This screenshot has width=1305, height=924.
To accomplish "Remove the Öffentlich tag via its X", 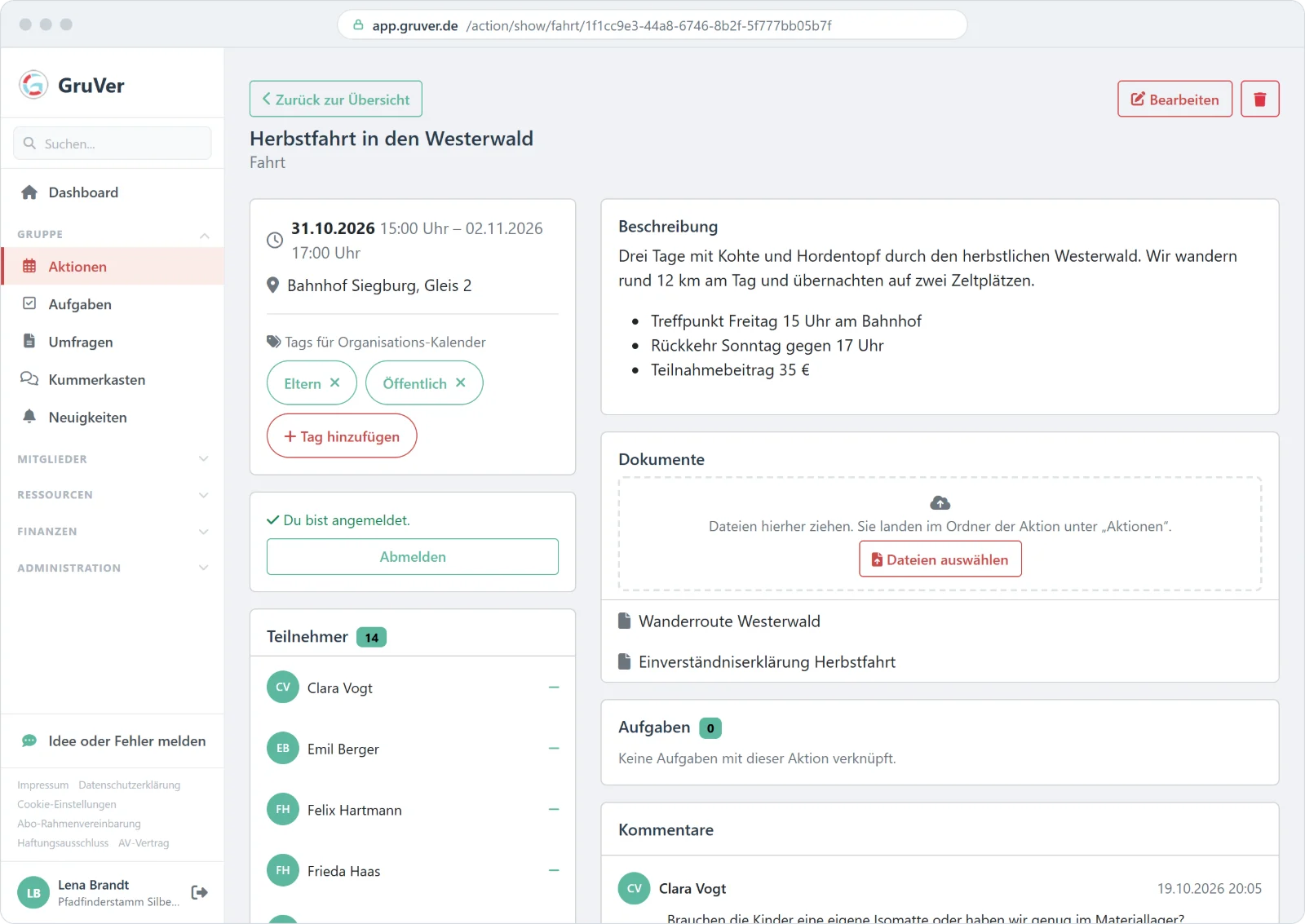I will click(x=461, y=382).
